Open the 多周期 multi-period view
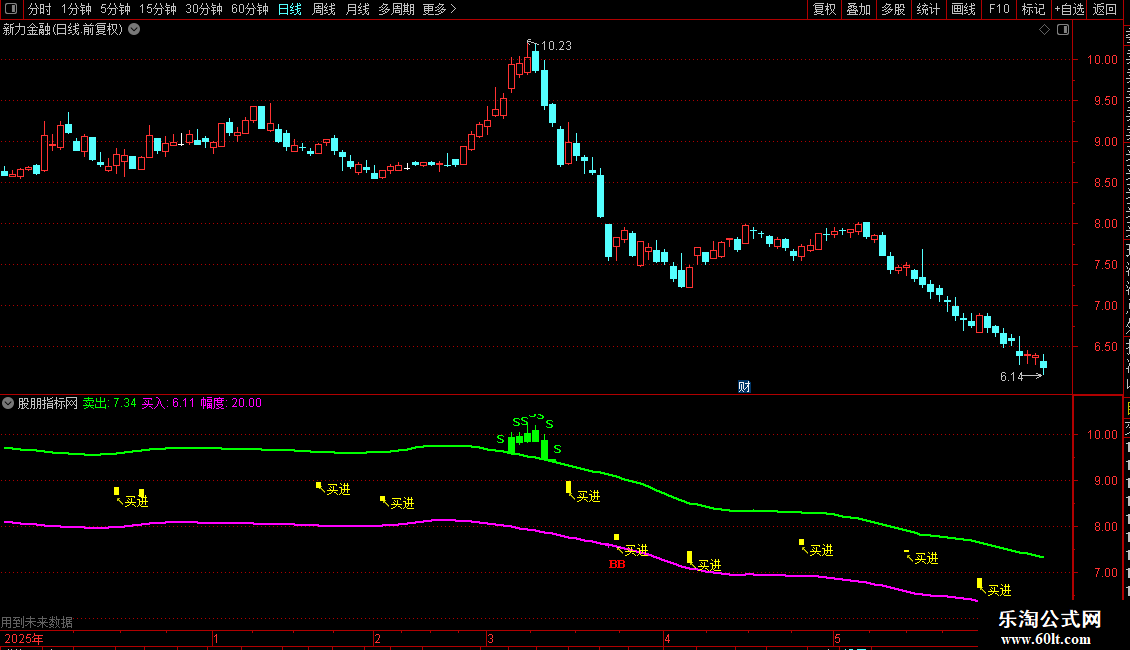The width and height of the screenshot is (1130, 650). click(x=396, y=9)
